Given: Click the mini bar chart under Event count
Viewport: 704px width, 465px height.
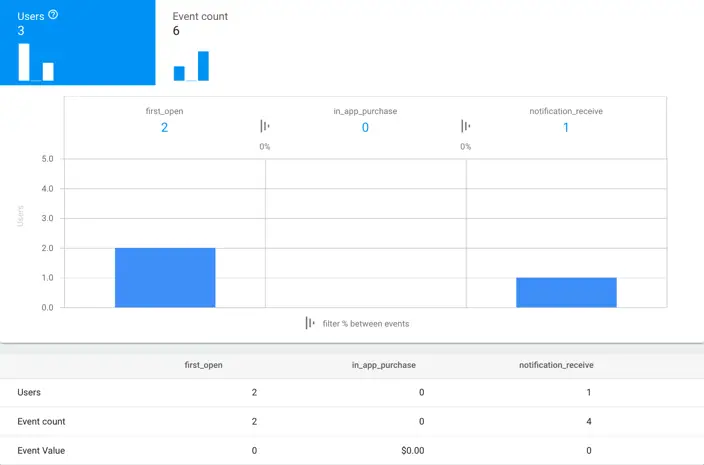Looking at the screenshot, I should [191, 66].
